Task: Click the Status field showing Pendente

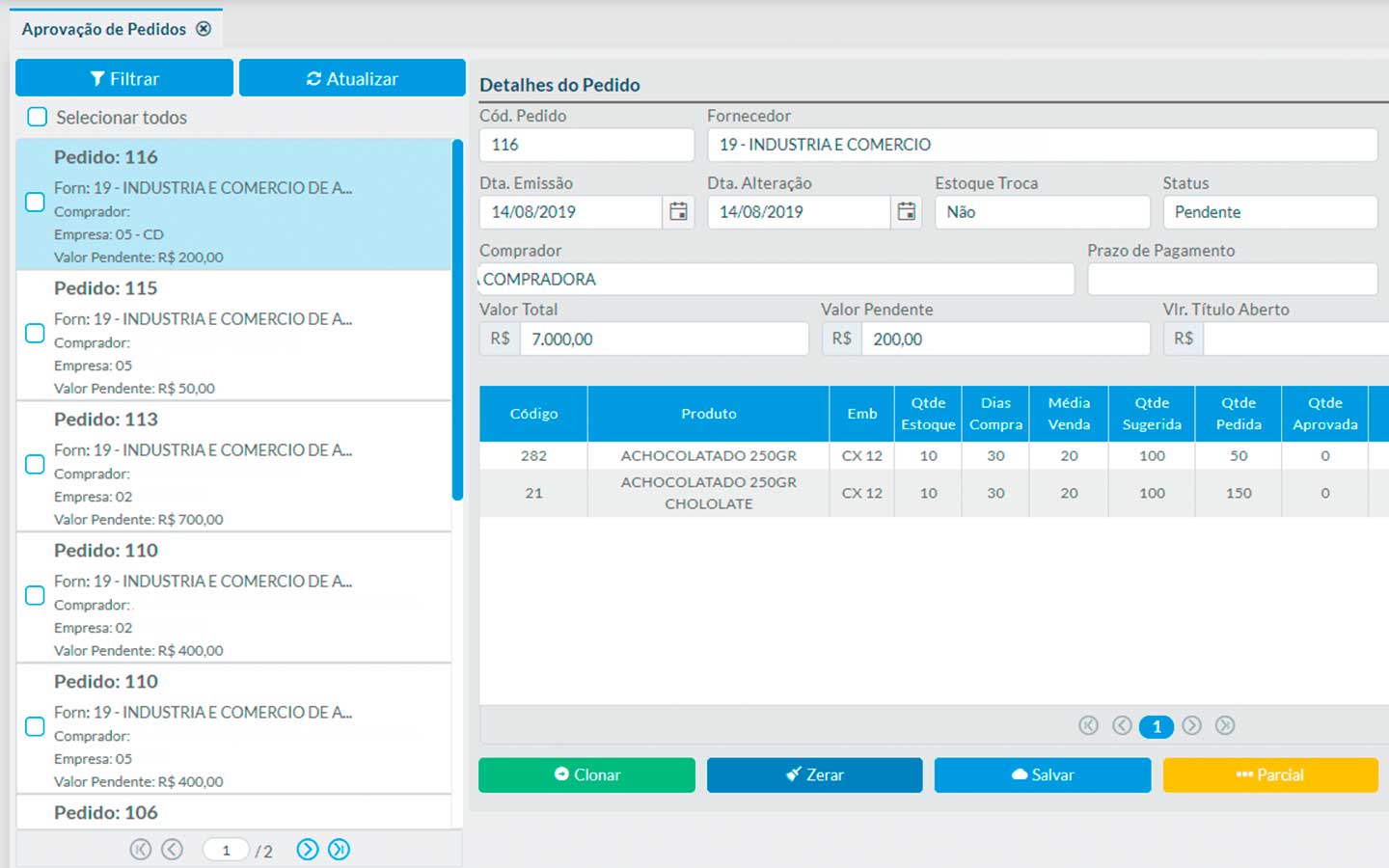Action: tap(1269, 212)
